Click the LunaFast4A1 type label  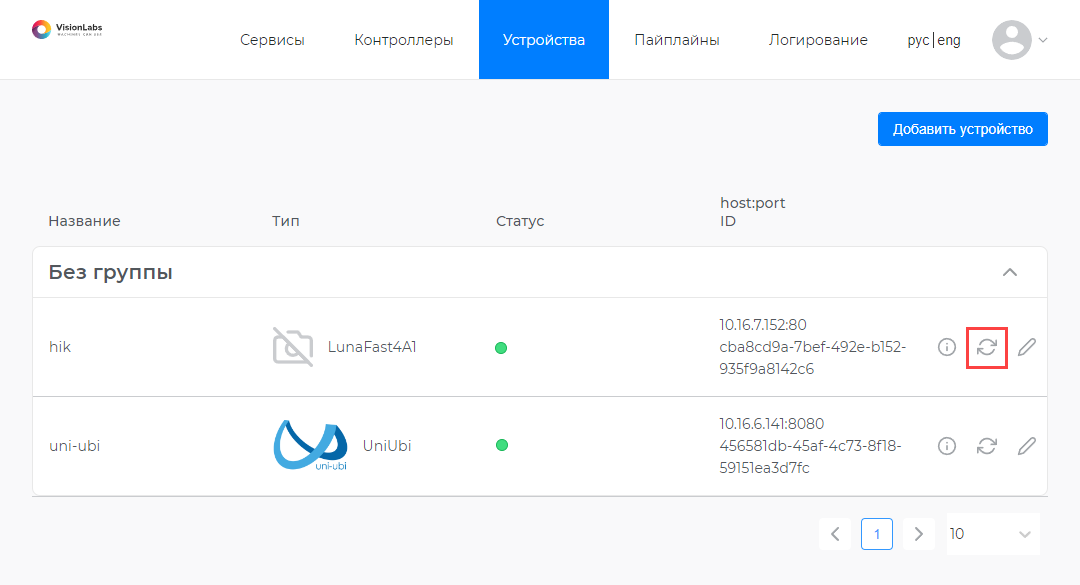click(372, 347)
